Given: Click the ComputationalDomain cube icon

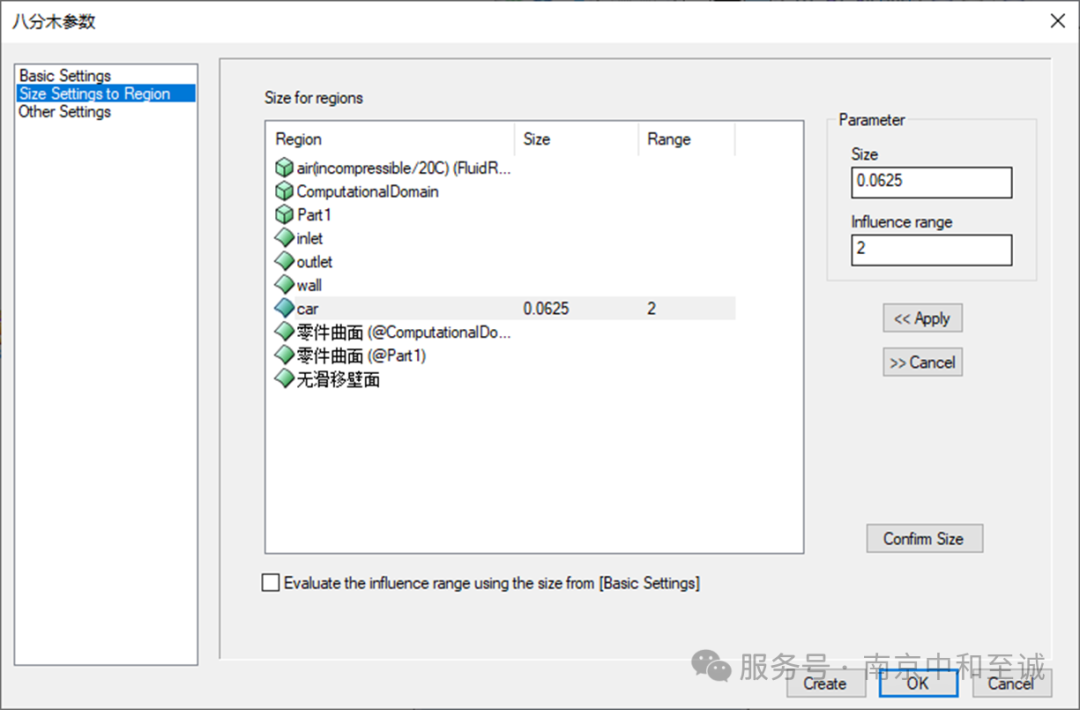Looking at the screenshot, I should click(284, 191).
